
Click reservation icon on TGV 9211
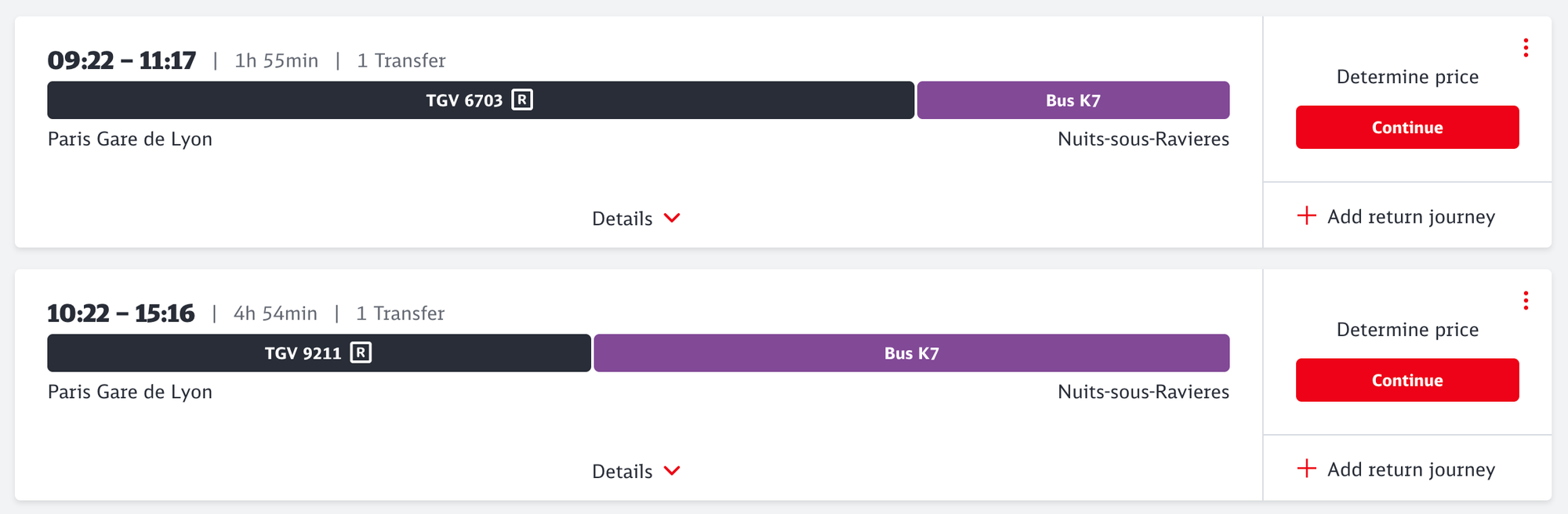click(x=361, y=353)
